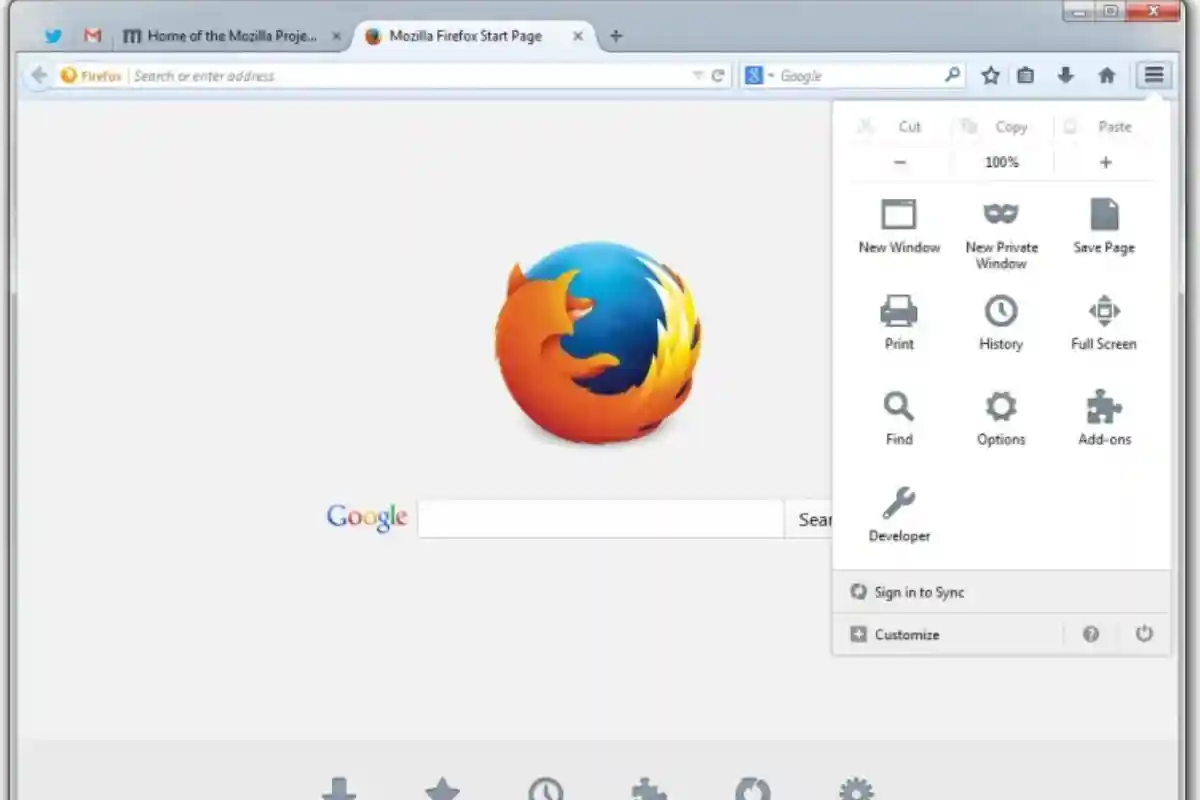Click the power Exit icon in panel
Viewport: 1200px width, 800px height.
point(1144,634)
